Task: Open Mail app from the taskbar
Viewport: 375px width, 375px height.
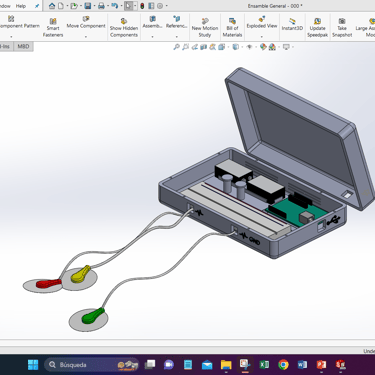Action: (207, 365)
